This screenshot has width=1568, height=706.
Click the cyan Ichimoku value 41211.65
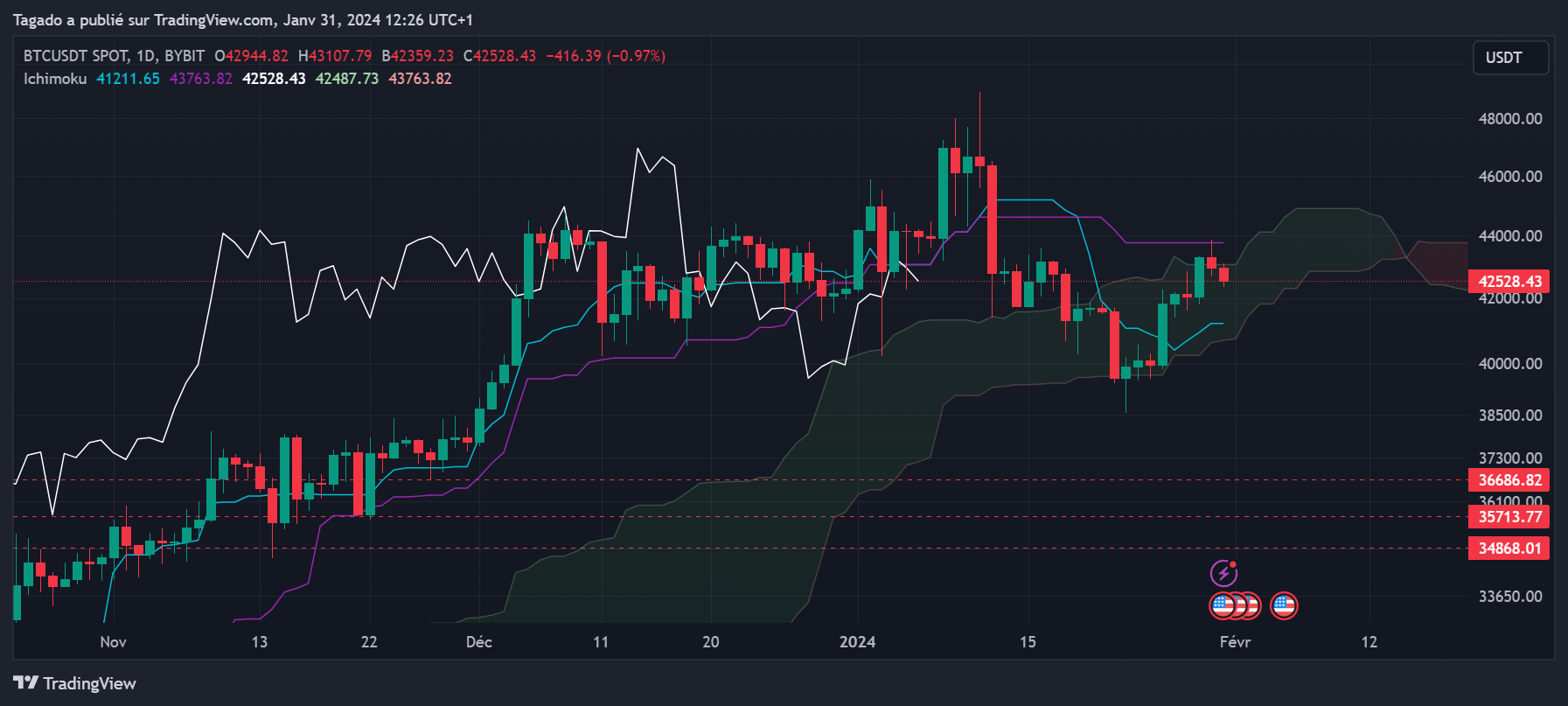pos(128,79)
